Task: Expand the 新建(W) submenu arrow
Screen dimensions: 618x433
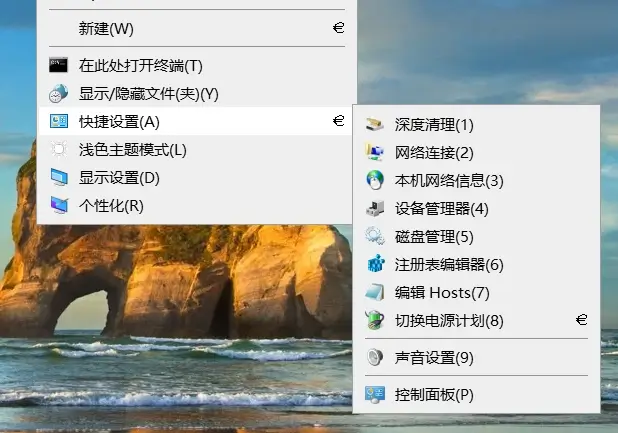Action: point(339,28)
